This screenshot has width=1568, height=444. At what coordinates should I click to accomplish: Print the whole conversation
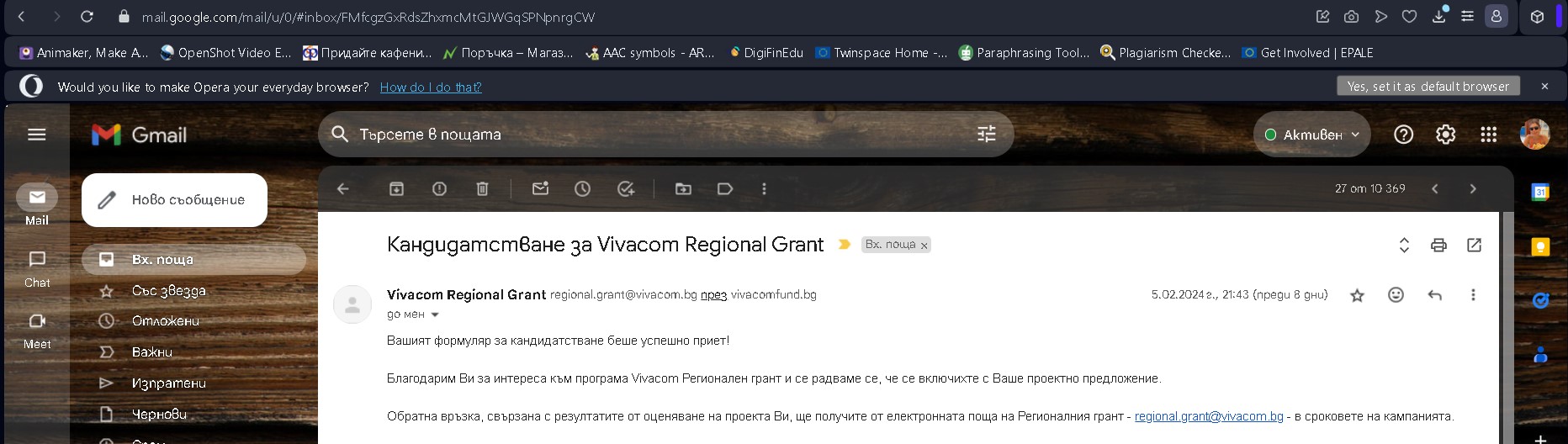(x=1438, y=245)
